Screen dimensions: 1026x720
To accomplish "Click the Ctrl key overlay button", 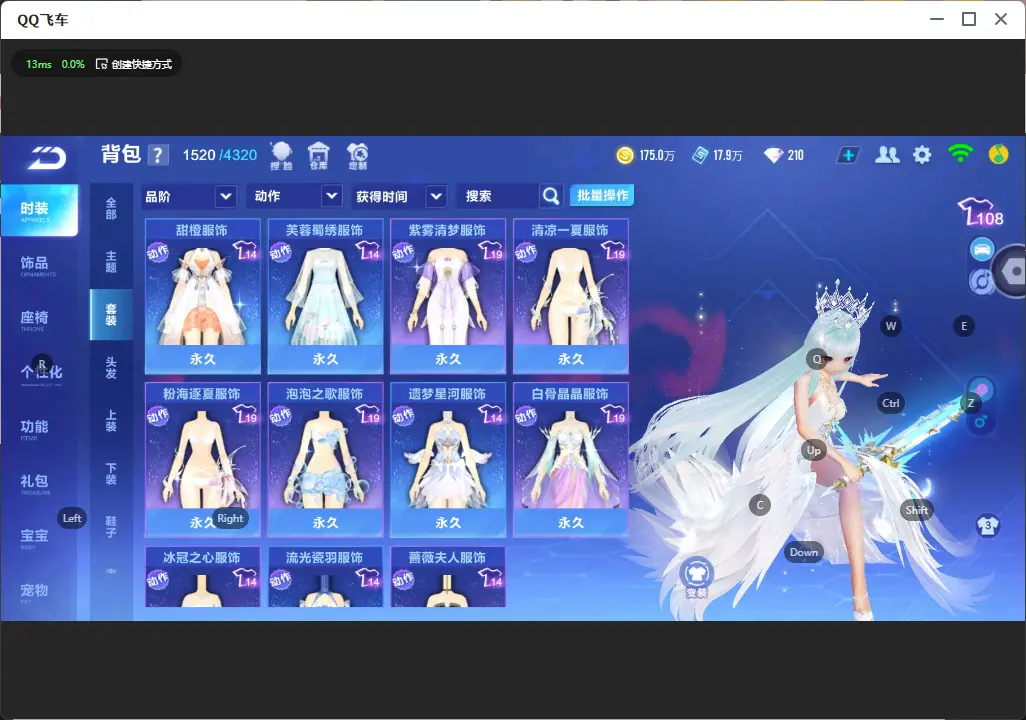I will point(891,403).
